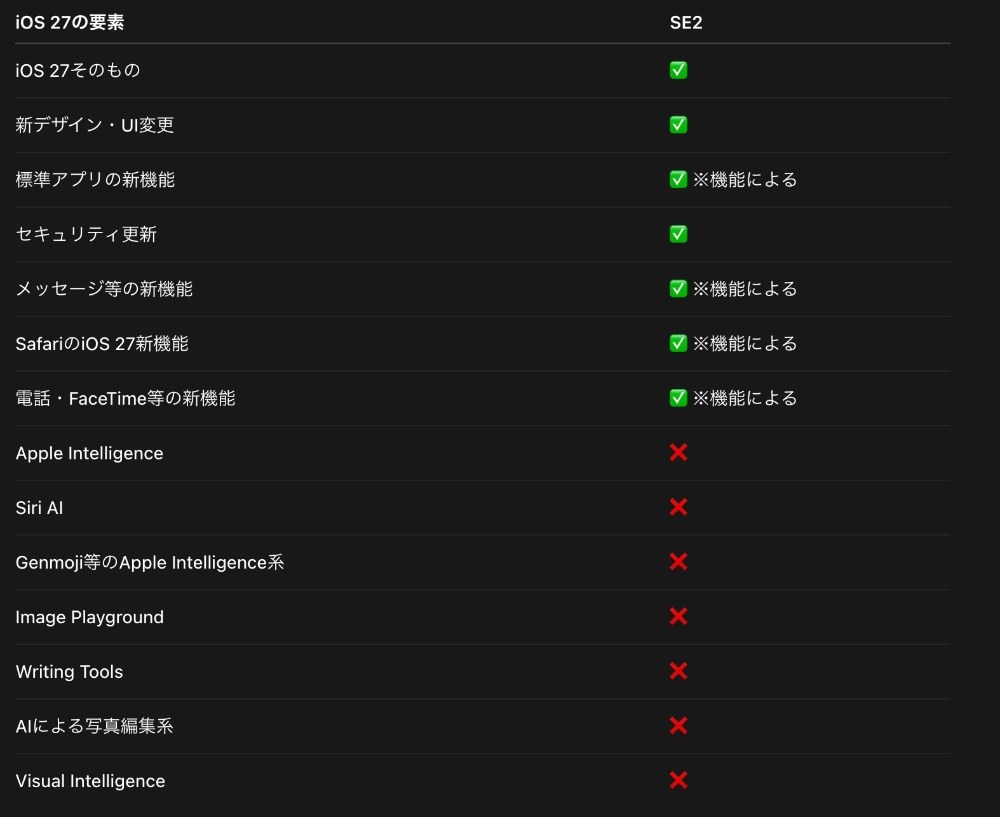Select the text AIによる写真編集系

click(x=94, y=726)
